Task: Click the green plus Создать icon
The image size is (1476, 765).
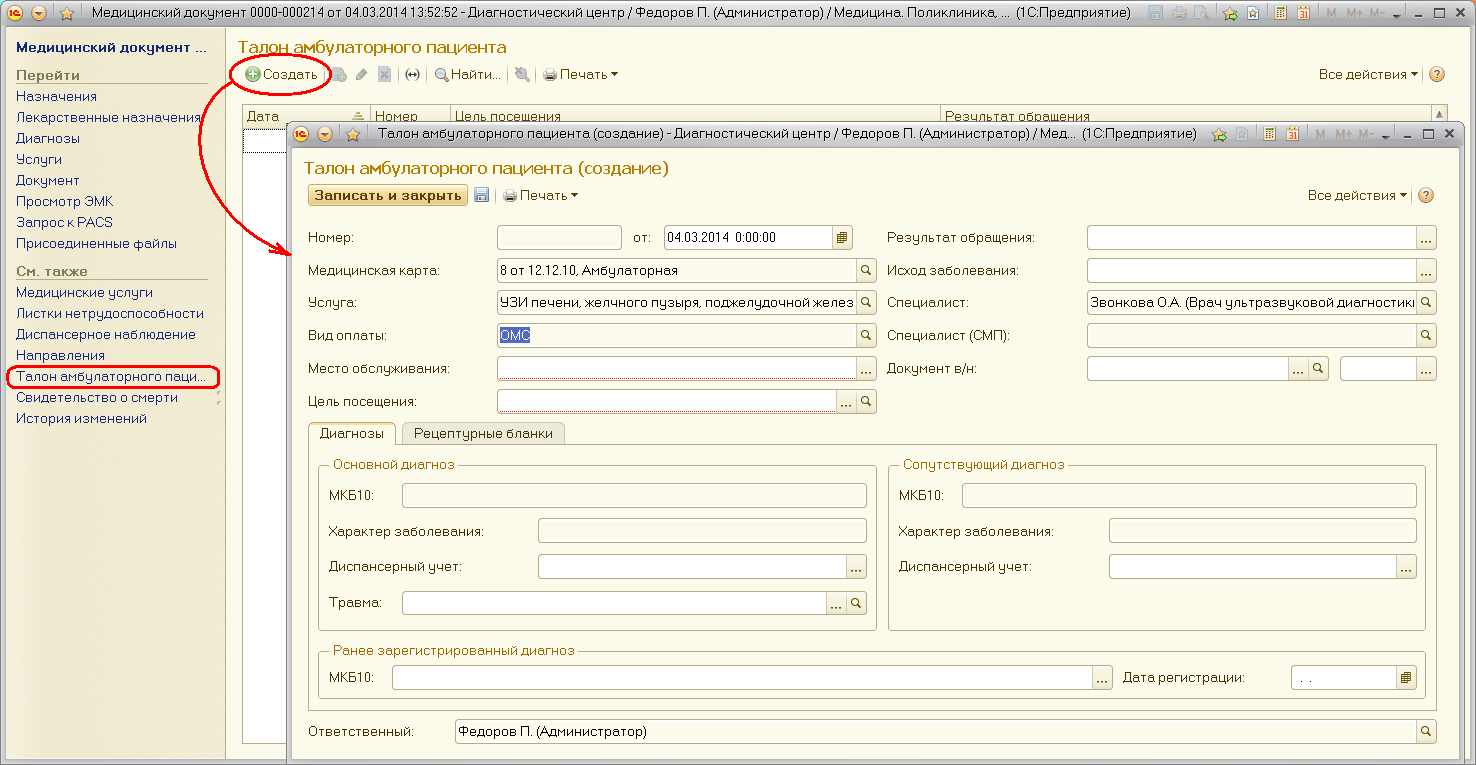Action: point(253,75)
